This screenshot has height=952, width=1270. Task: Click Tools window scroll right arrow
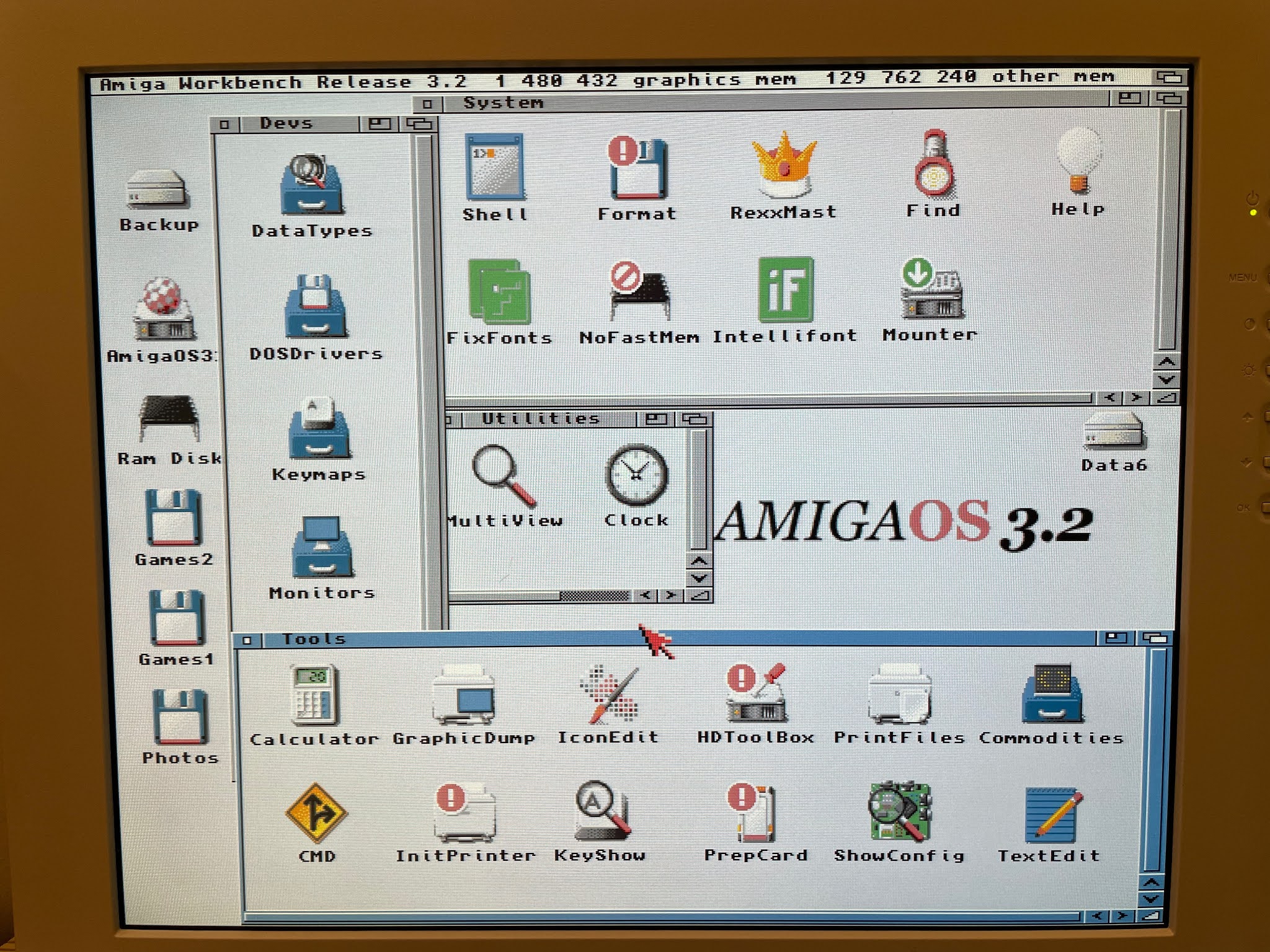point(1122,915)
